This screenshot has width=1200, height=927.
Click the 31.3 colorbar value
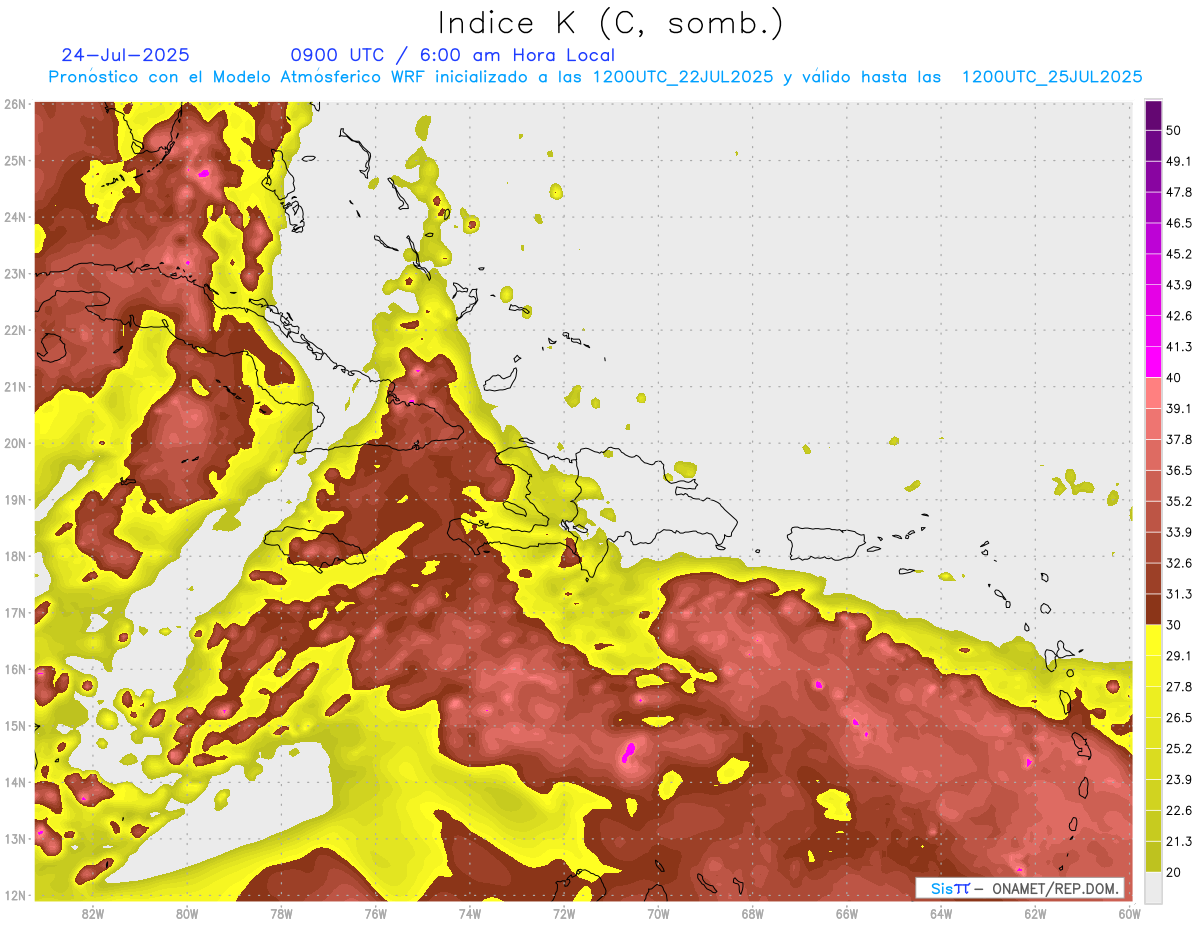click(1179, 594)
